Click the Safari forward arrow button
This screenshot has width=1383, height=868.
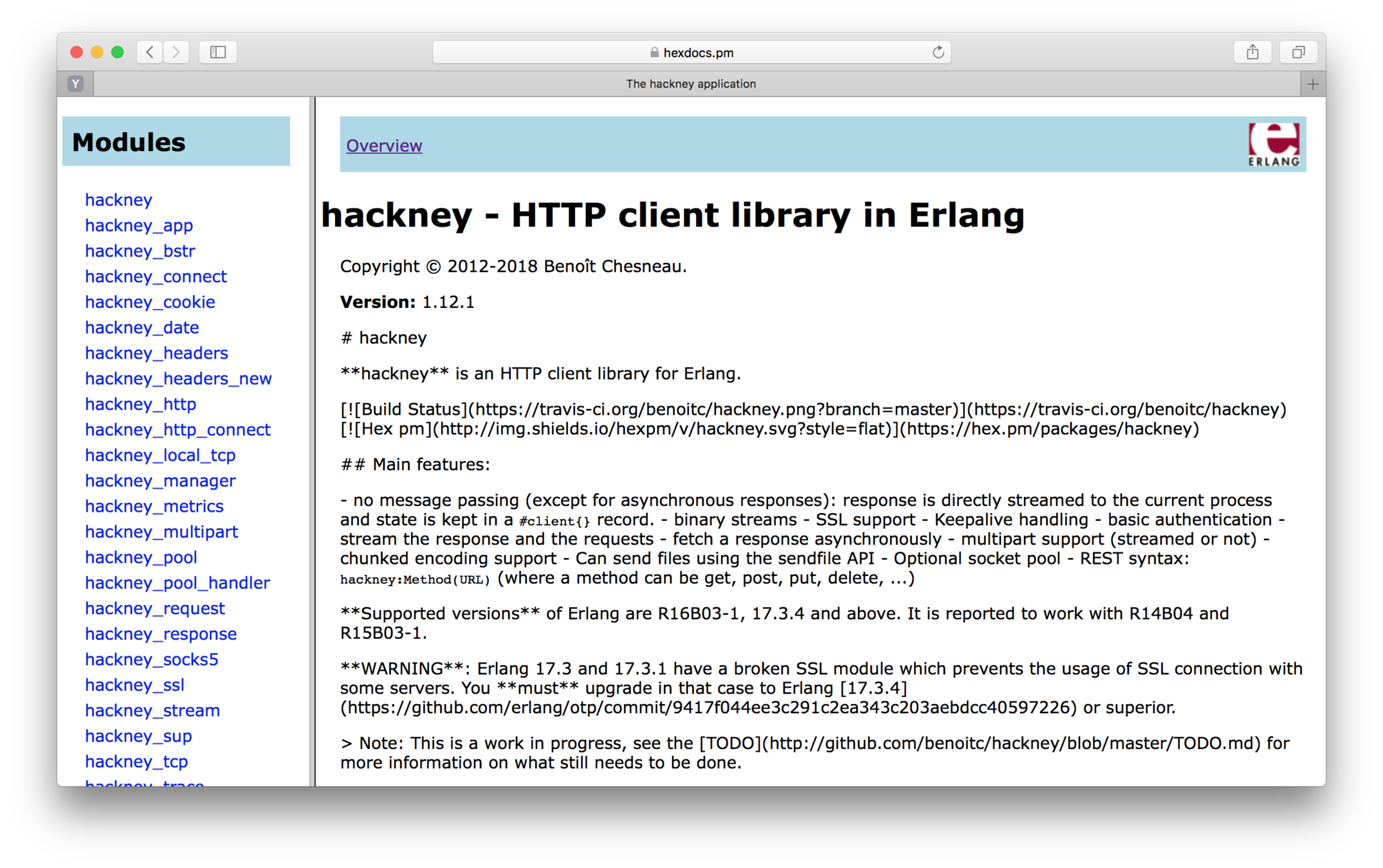click(x=176, y=52)
